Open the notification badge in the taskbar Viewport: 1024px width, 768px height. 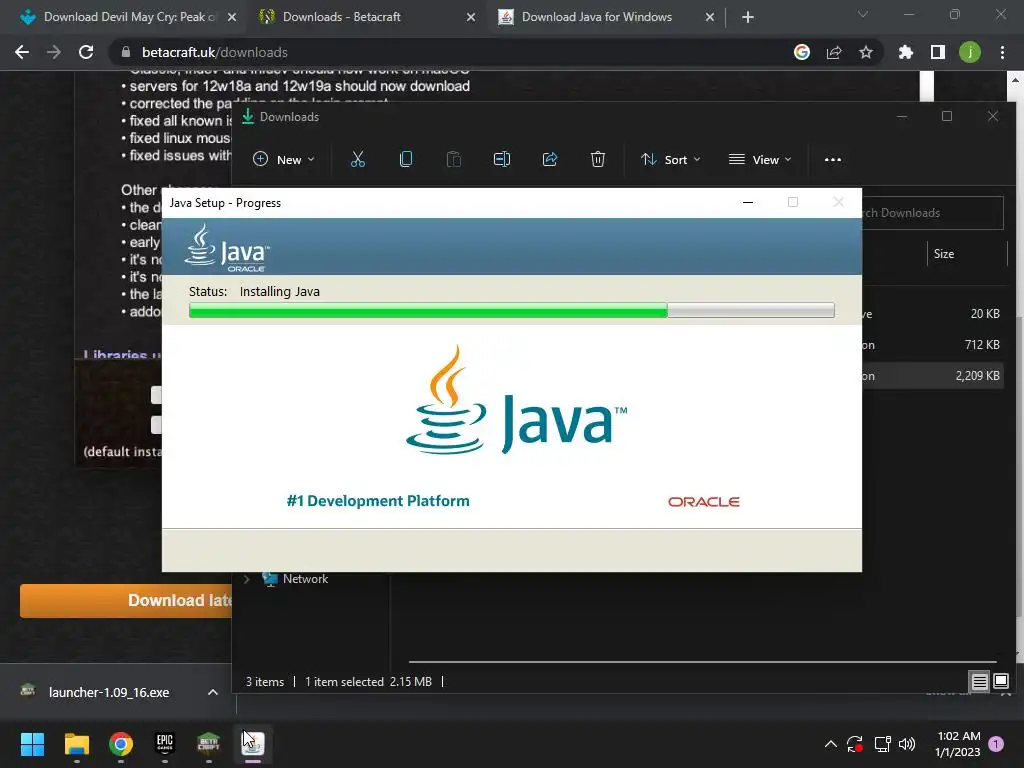[996, 744]
